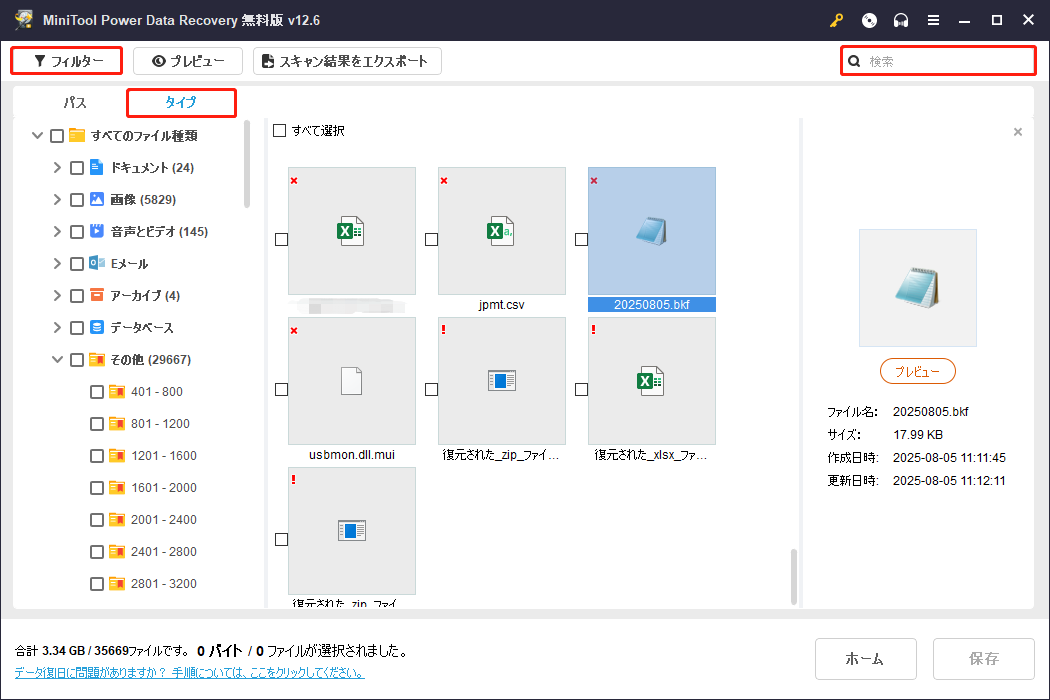Click スキャン結果をエクスポート button
This screenshot has height=700, width=1050.
point(347,61)
